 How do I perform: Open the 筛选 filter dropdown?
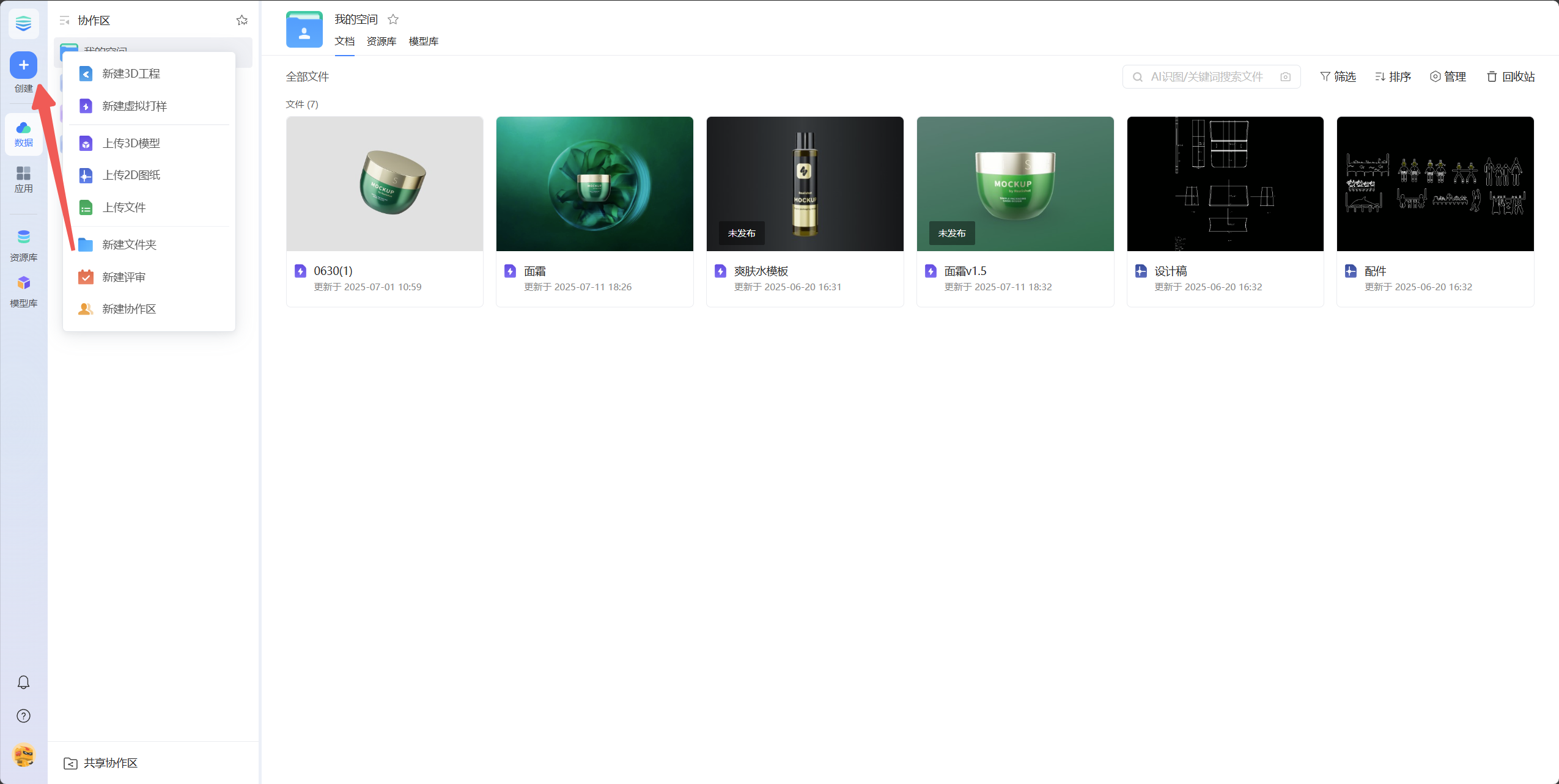click(x=1338, y=77)
